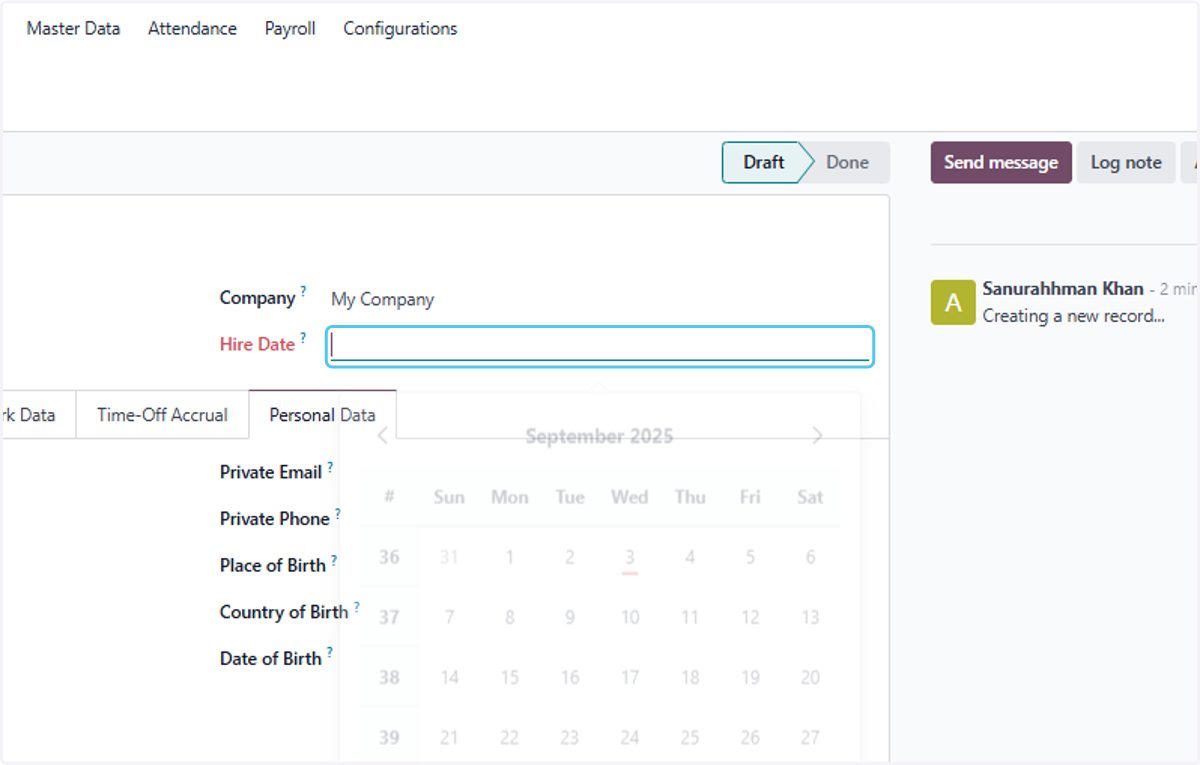Click the Private Email help question mark
Viewport: 1200px width, 765px height.
click(x=330, y=466)
